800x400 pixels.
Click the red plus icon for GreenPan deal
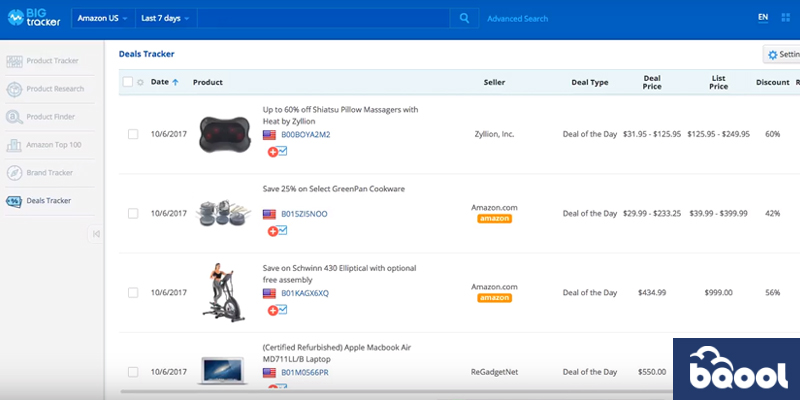273,231
